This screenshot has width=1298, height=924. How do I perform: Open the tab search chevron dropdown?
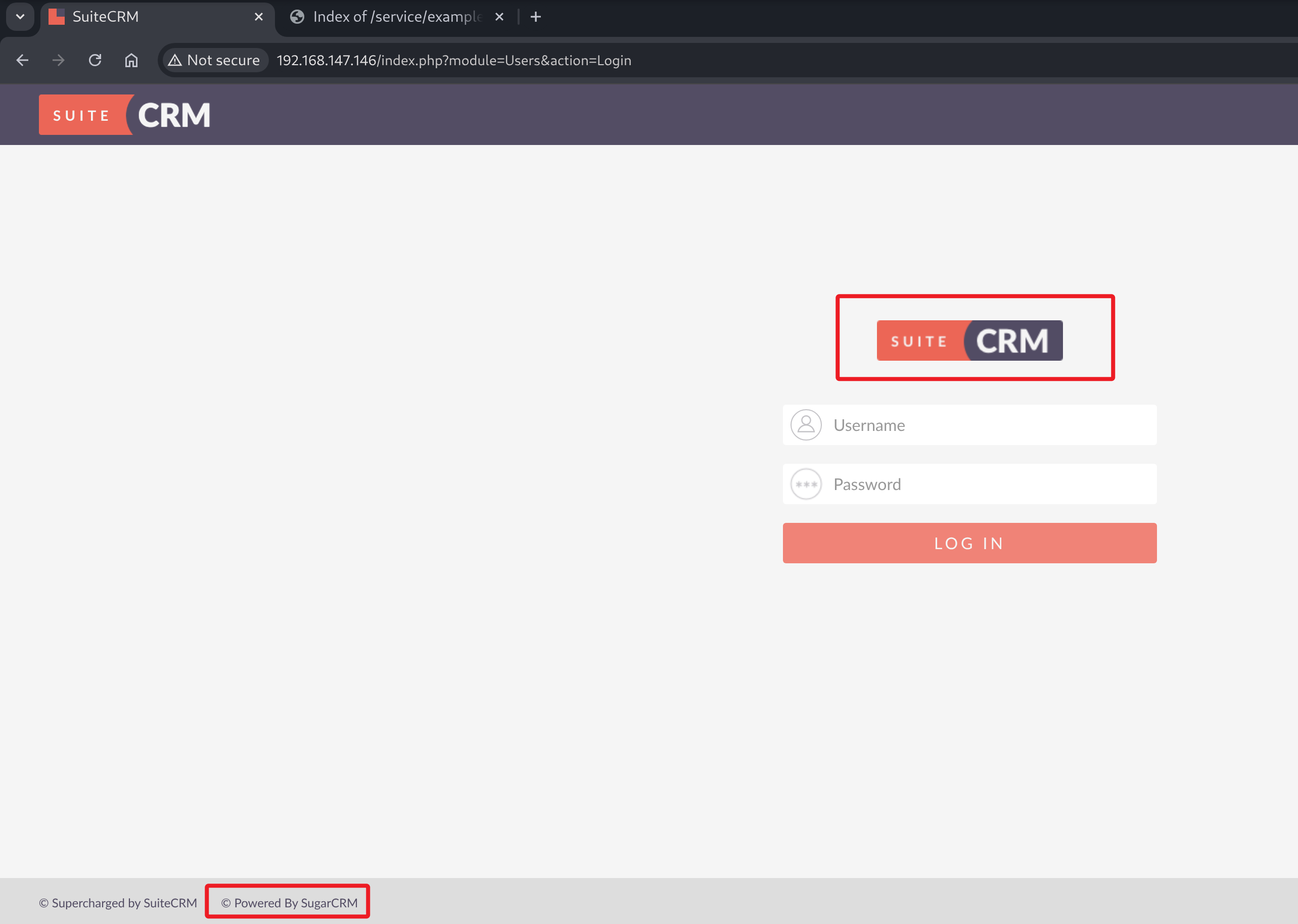[21, 17]
